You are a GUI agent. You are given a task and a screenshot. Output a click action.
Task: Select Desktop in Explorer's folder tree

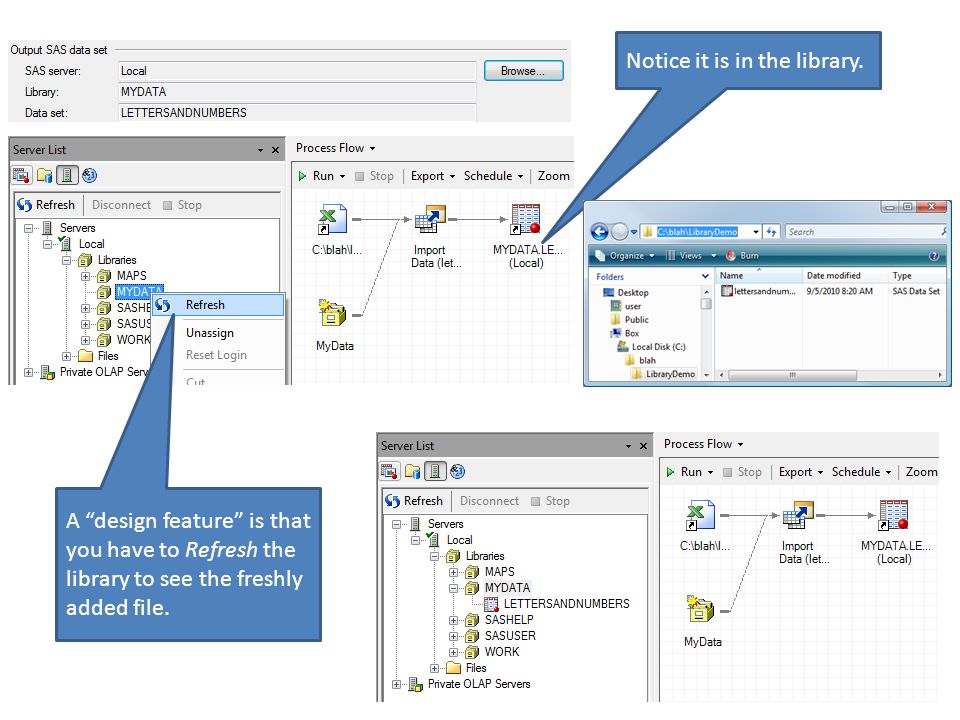[626, 293]
